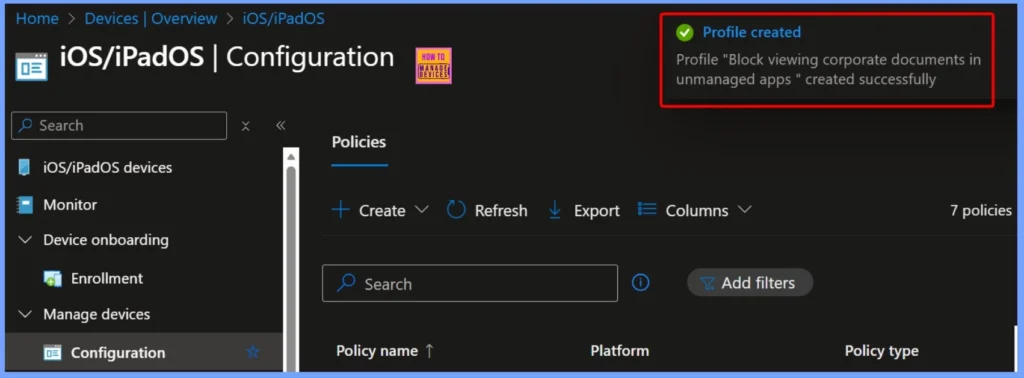This screenshot has height=378, width=1024.
Task: Select Configuration in the sidebar
Action: coord(118,353)
